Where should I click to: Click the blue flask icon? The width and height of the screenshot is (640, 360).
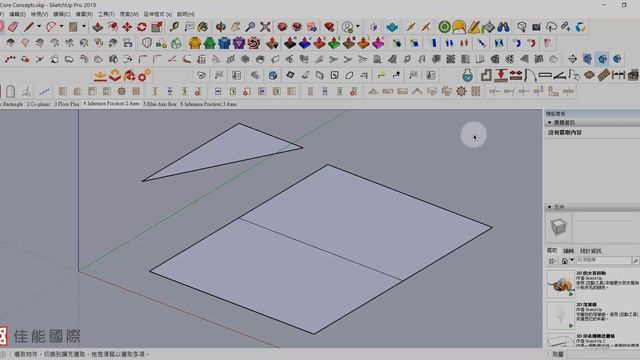[x=468, y=75]
